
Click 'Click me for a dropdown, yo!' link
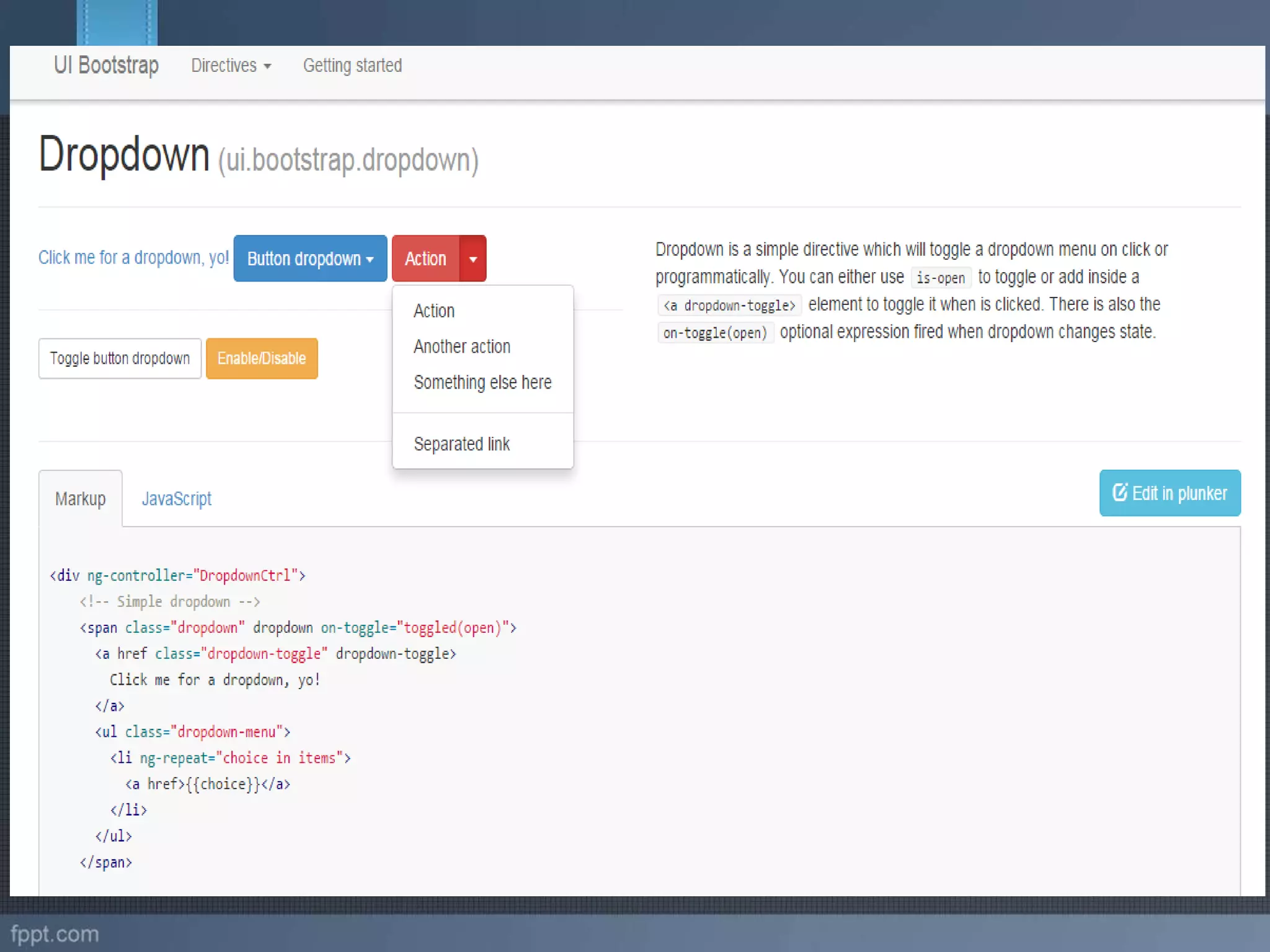pos(133,258)
